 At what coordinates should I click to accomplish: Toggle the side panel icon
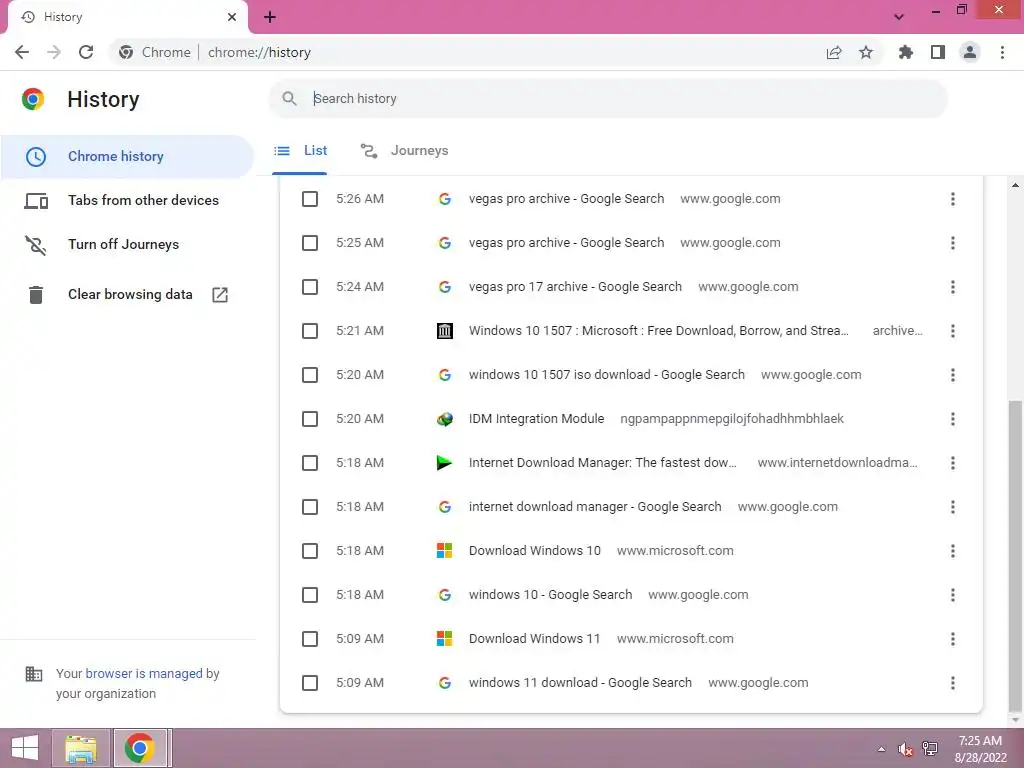(x=938, y=52)
